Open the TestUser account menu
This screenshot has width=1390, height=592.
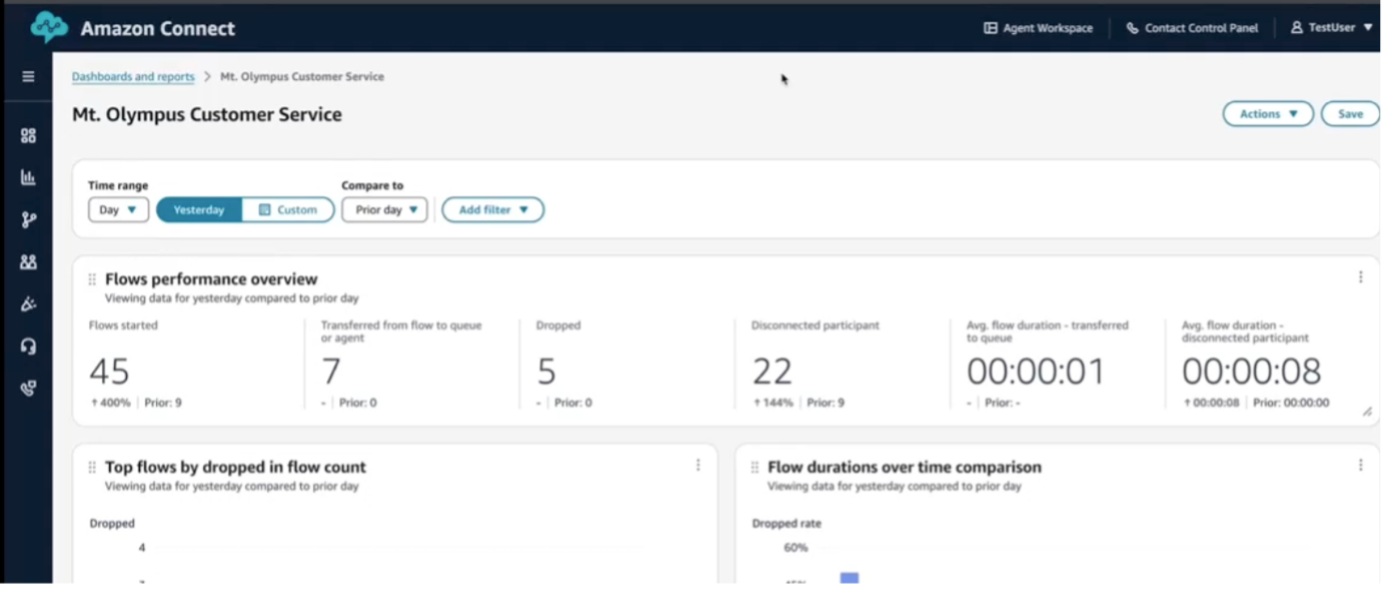click(x=1331, y=28)
